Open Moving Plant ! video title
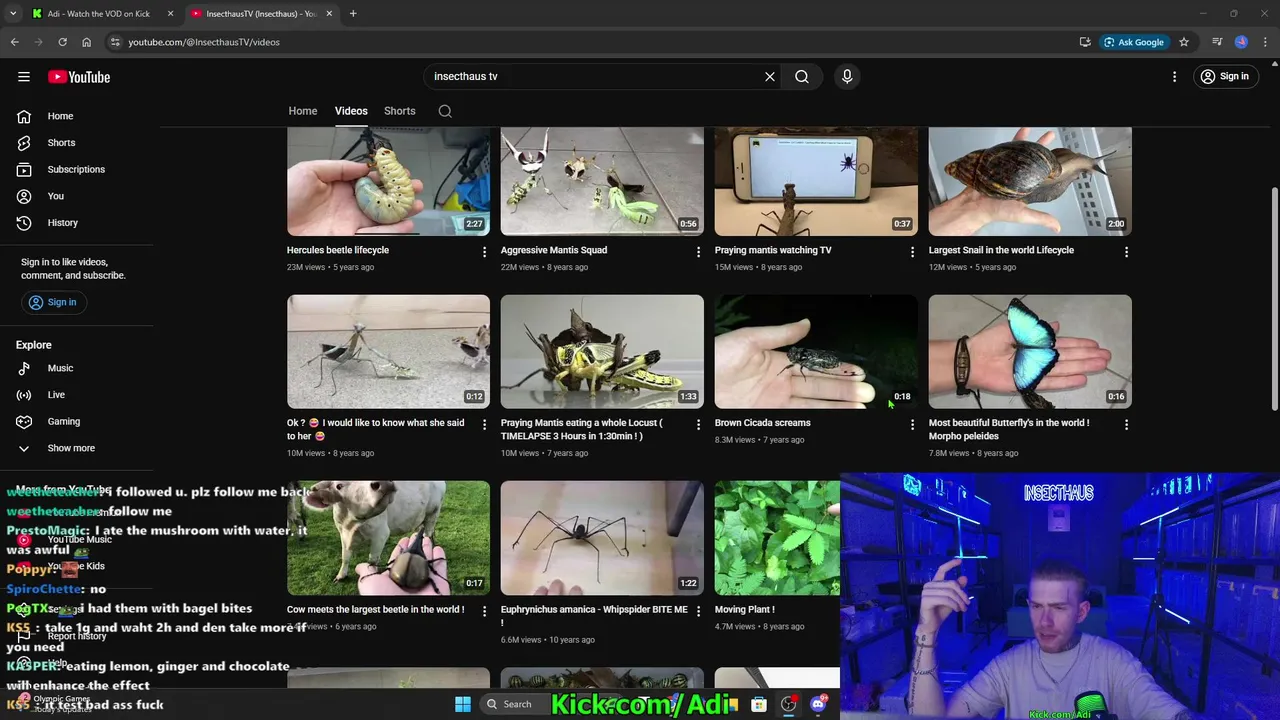This screenshot has height=720, width=1280. pos(745,609)
